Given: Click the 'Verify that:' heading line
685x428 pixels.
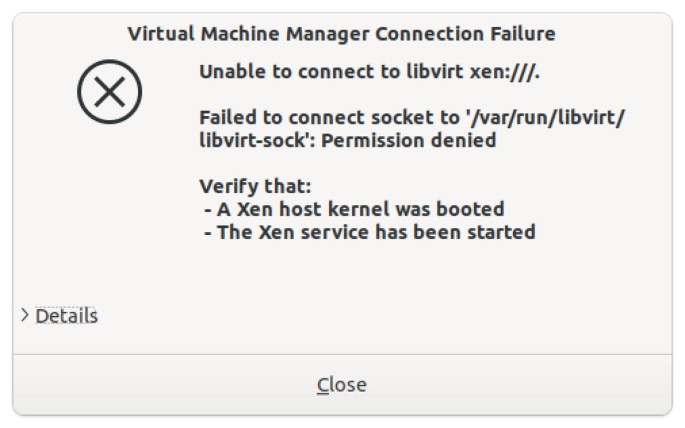Looking at the screenshot, I should (255, 186).
